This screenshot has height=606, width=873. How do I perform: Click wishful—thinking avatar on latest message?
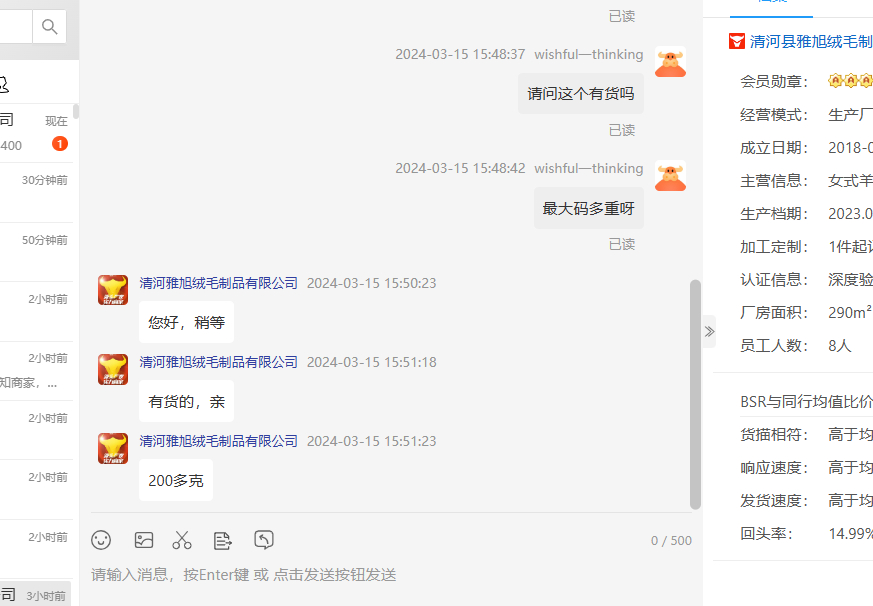click(x=670, y=176)
